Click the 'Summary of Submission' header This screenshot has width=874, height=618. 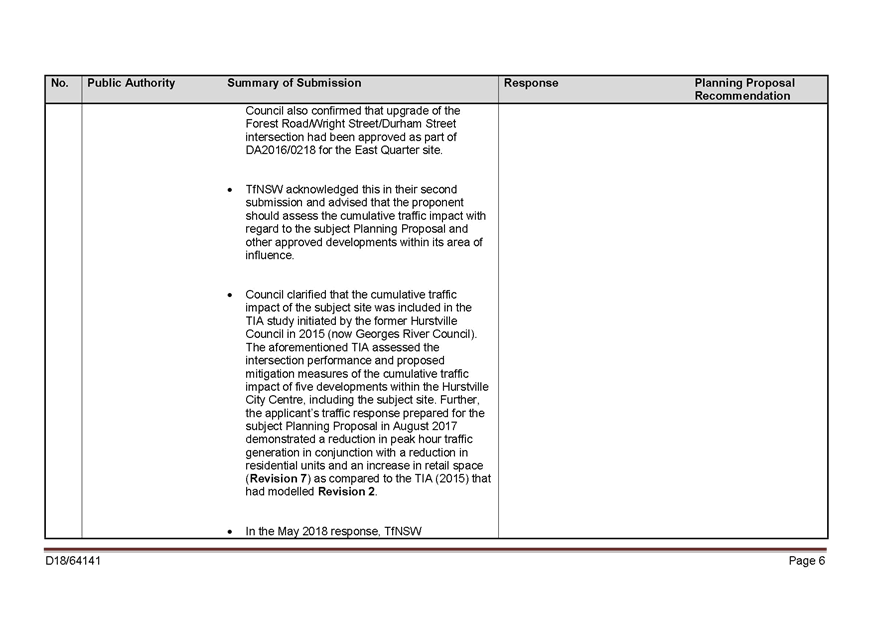(x=294, y=83)
